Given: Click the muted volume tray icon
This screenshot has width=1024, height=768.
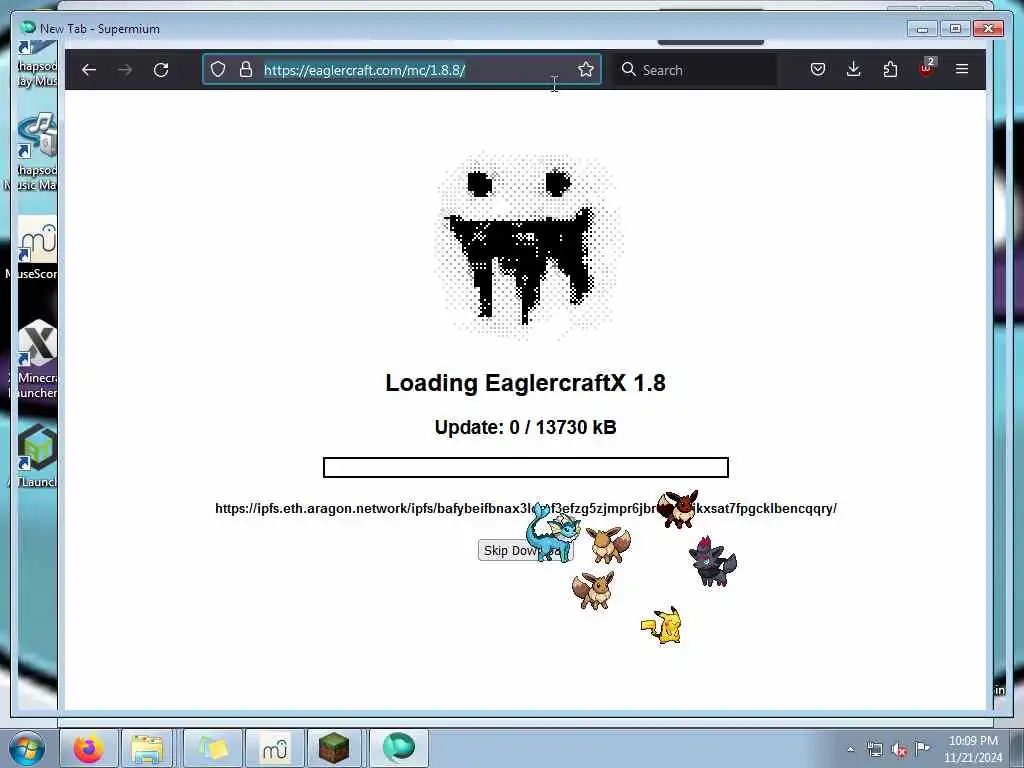Looking at the screenshot, I should click(899, 750).
